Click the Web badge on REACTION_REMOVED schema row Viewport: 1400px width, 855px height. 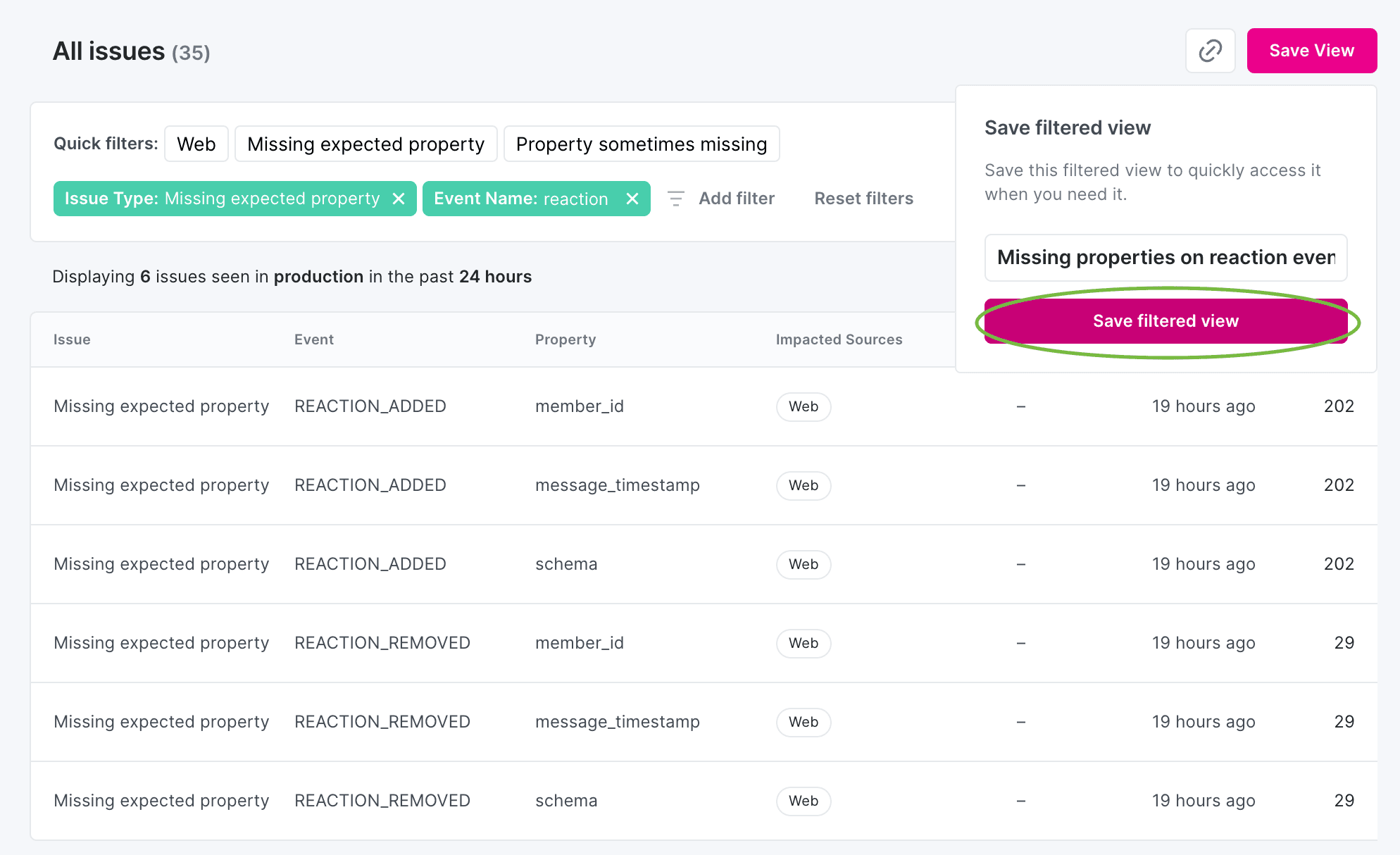(803, 801)
